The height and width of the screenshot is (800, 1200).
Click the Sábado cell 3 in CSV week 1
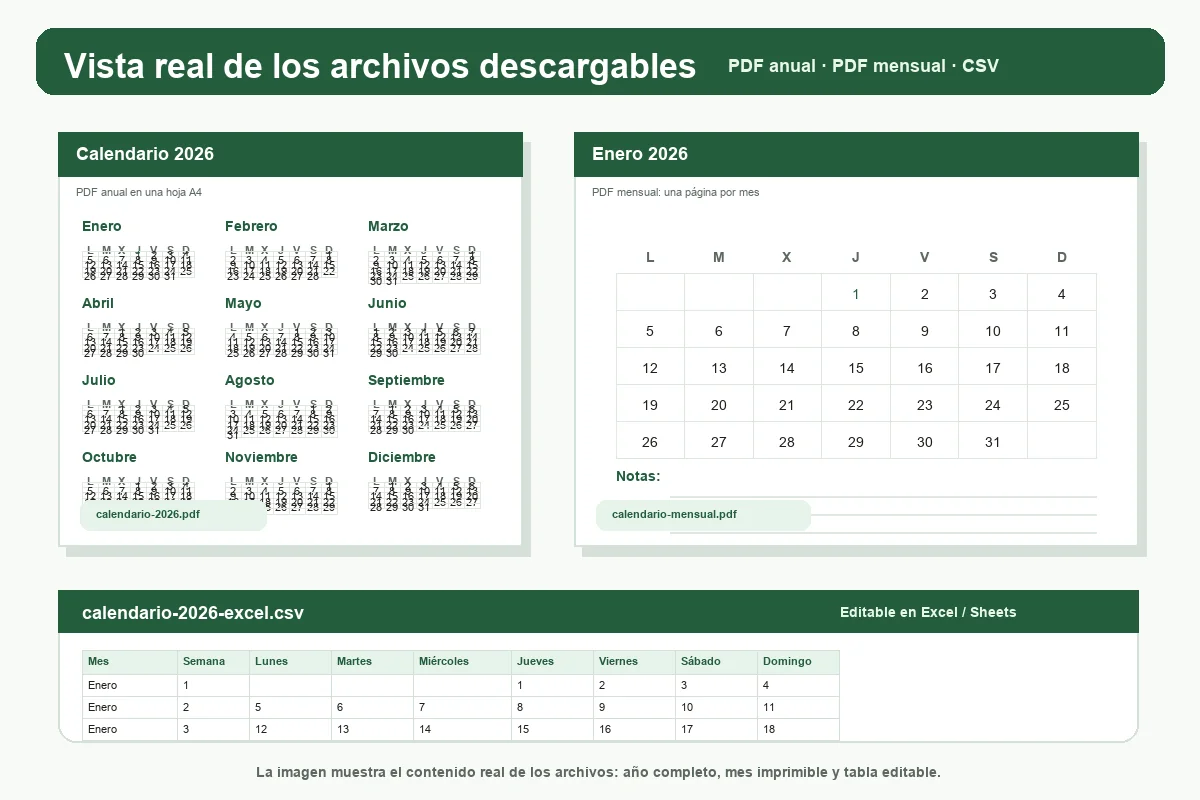[716, 685]
